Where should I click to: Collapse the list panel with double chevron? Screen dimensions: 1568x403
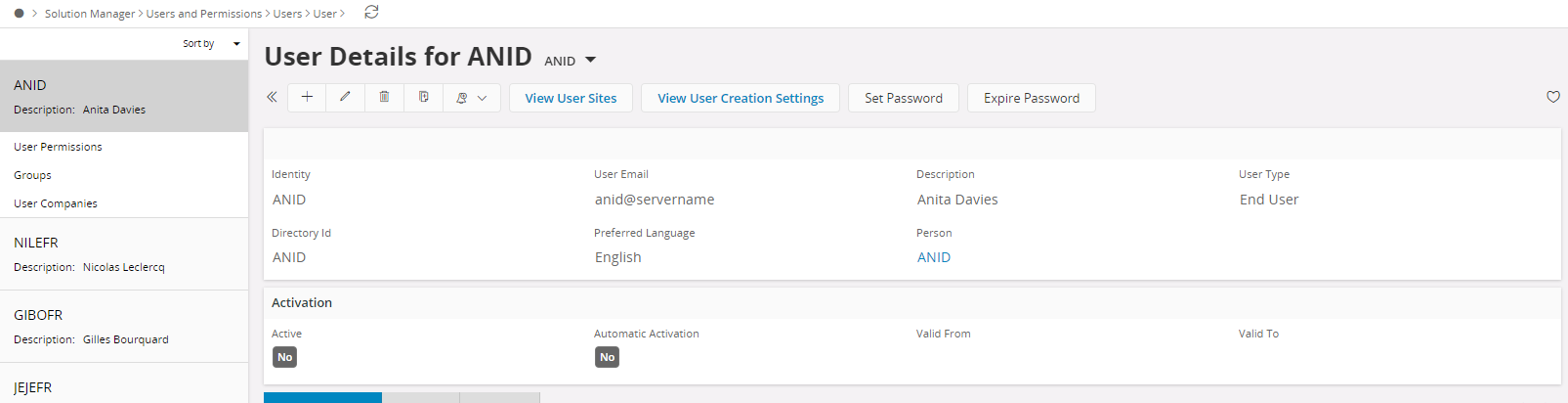point(272,97)
